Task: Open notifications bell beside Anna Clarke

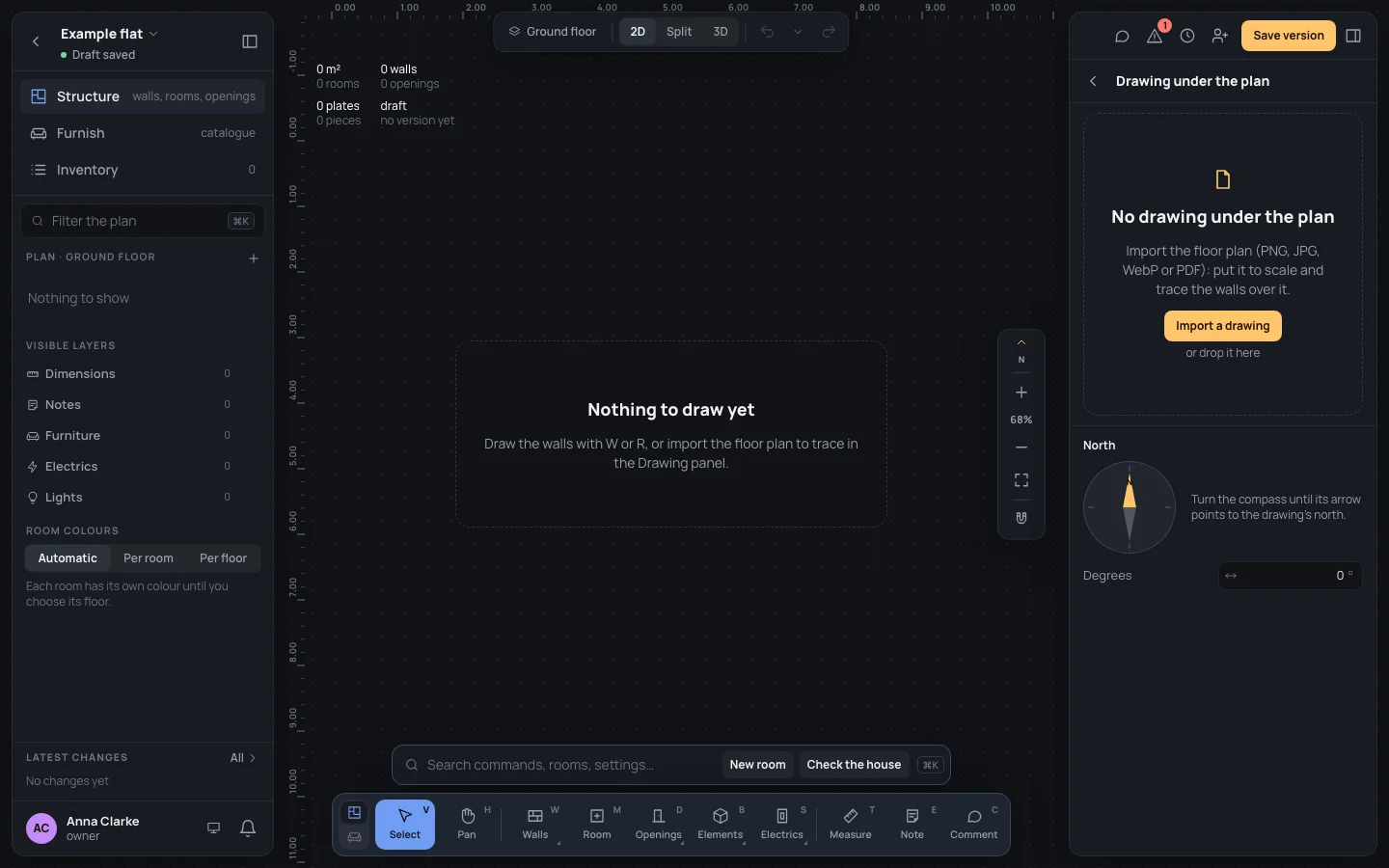Action: [x=248, y=827]
